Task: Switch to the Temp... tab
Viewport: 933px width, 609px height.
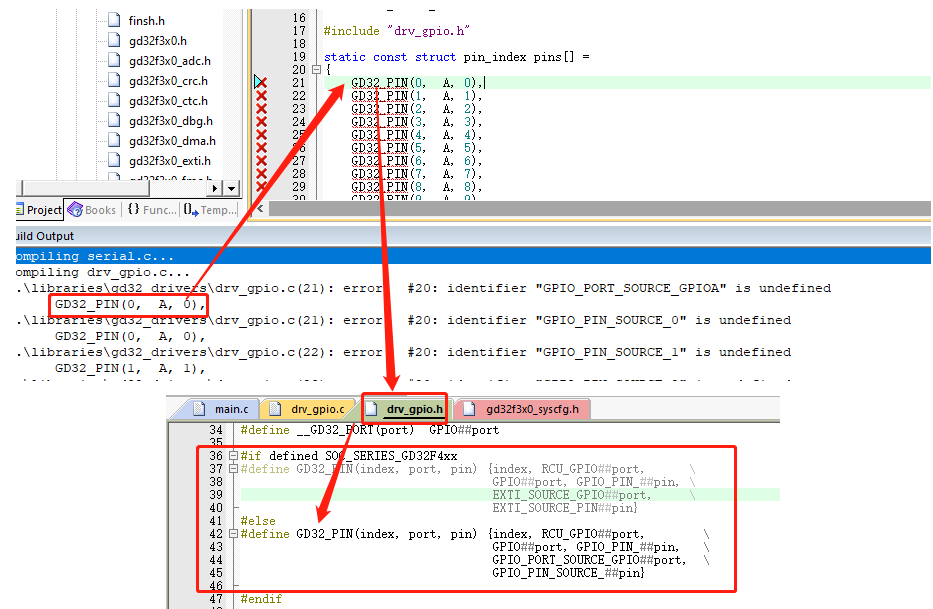Action: [209, 210]
